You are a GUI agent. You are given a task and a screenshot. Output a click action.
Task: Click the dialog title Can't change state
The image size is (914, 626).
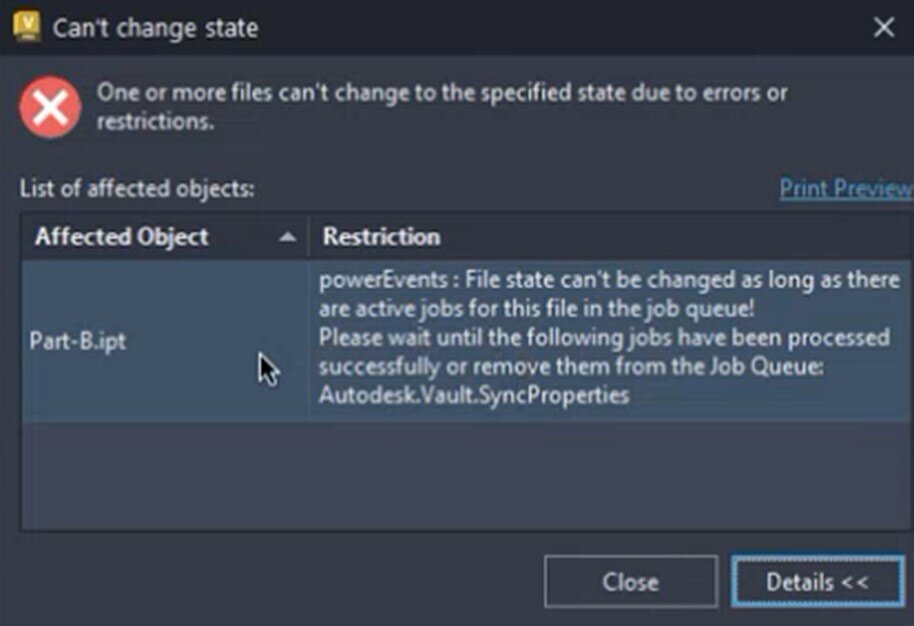pyautogui.click(x=157, y=29)
